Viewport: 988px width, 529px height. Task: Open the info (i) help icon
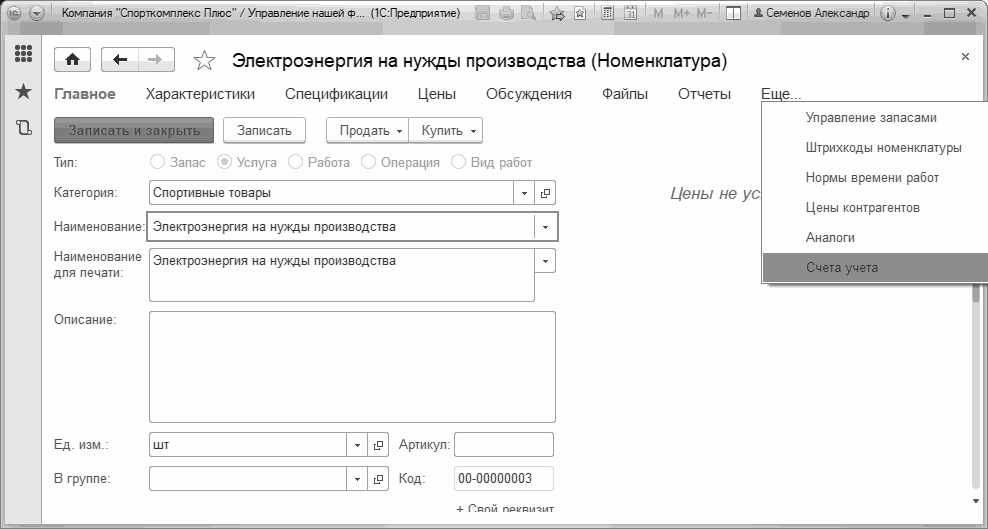(887, 13)
